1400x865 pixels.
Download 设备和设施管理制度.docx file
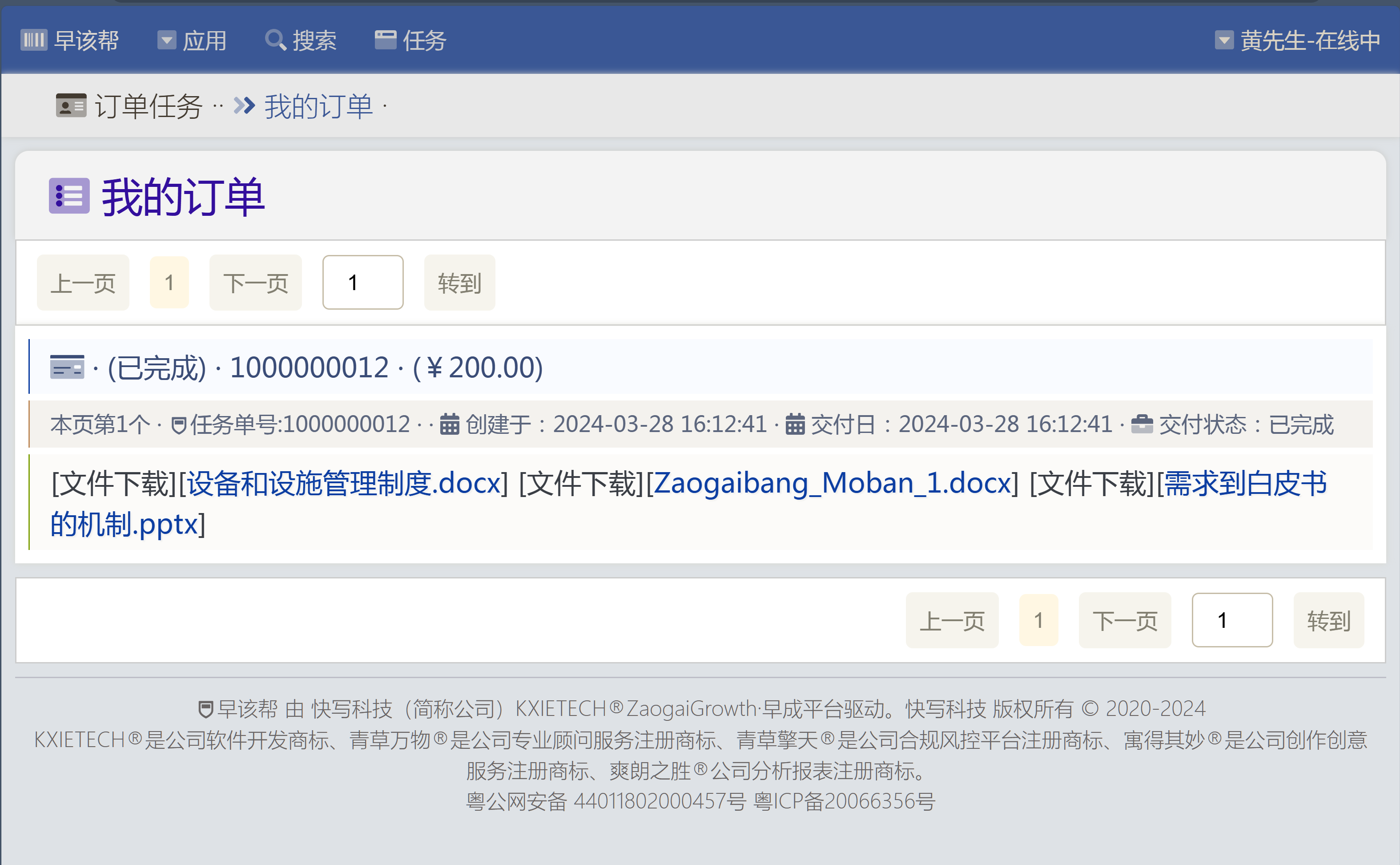coord(344,483)
